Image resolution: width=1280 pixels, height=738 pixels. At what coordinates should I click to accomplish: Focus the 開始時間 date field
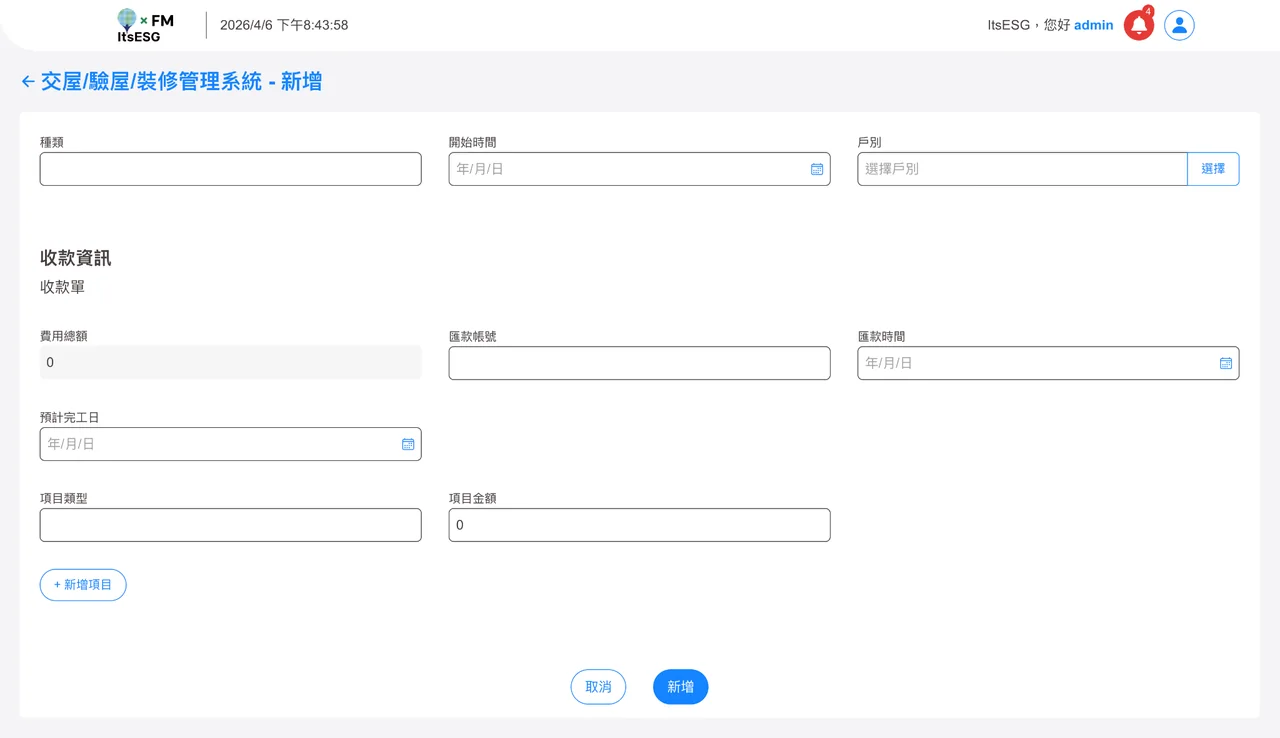[x=640, y=169]
